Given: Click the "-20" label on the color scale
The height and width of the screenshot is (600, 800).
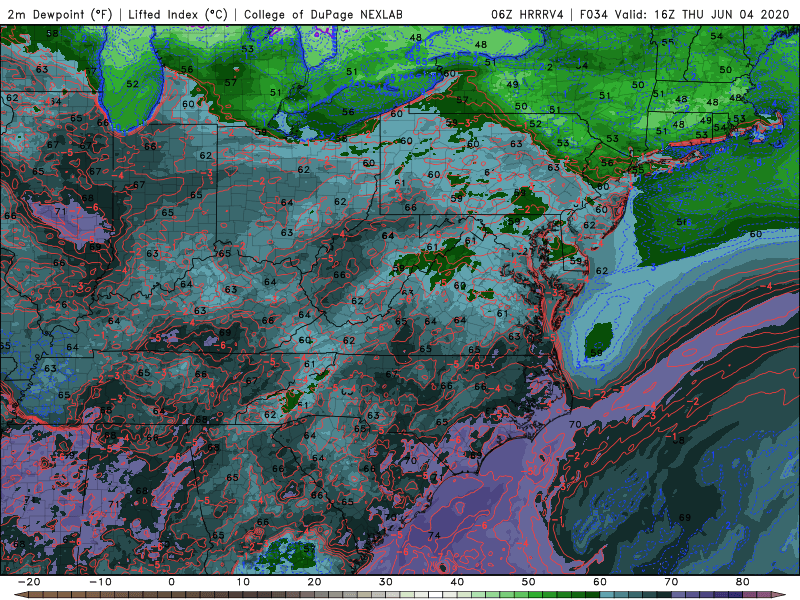Looking at the screenshot, I should tap(29, 582).
